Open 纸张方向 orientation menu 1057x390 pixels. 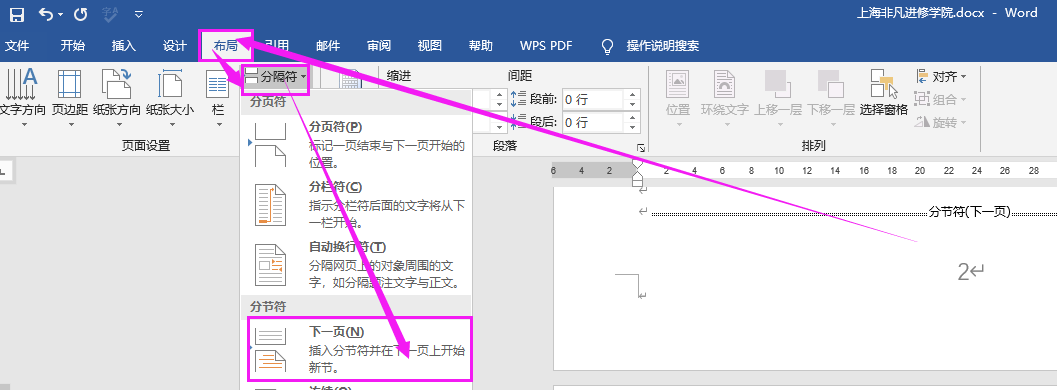117,98
